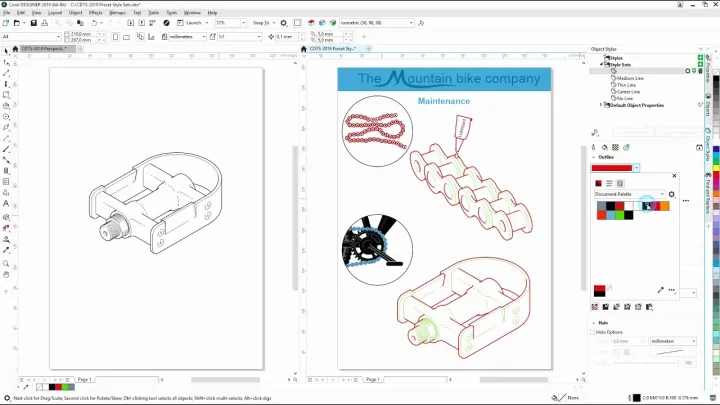The width and height of the screenshot is (720, 405).
Task: Select the No Line style set
Action: [625, 98]
